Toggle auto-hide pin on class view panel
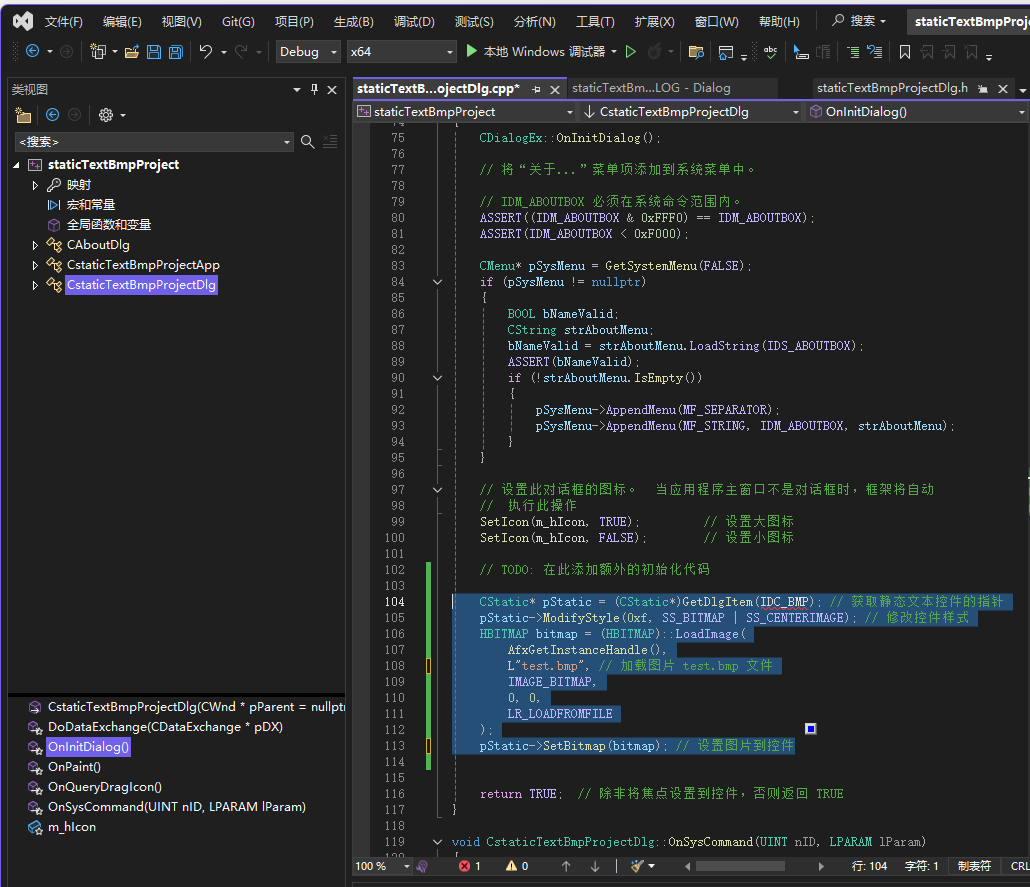 315,89
